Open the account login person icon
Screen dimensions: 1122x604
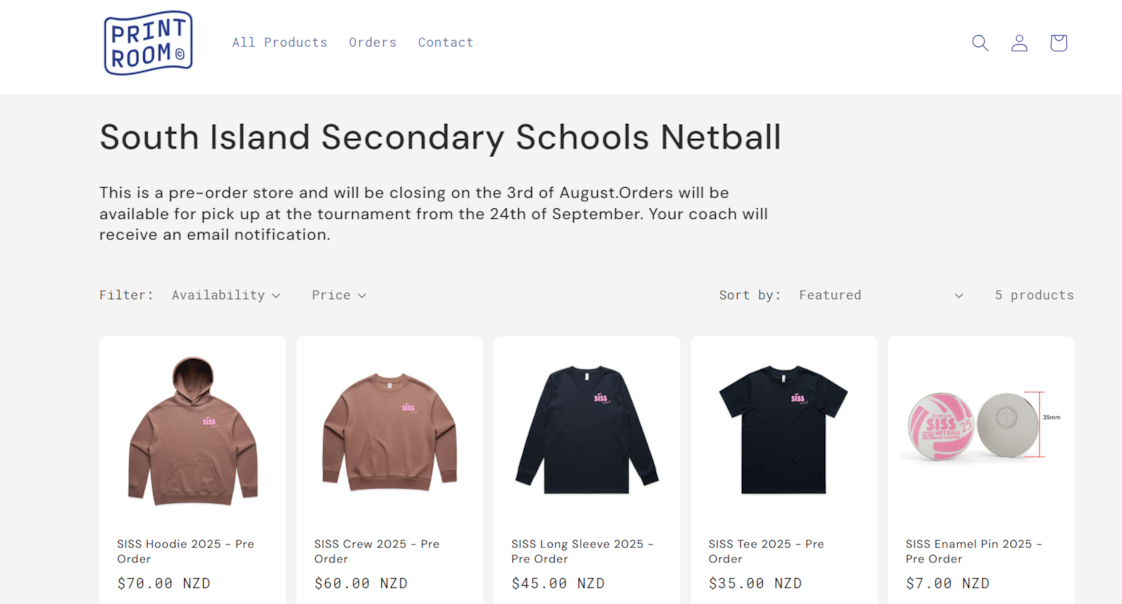[x=1019, y=43]
